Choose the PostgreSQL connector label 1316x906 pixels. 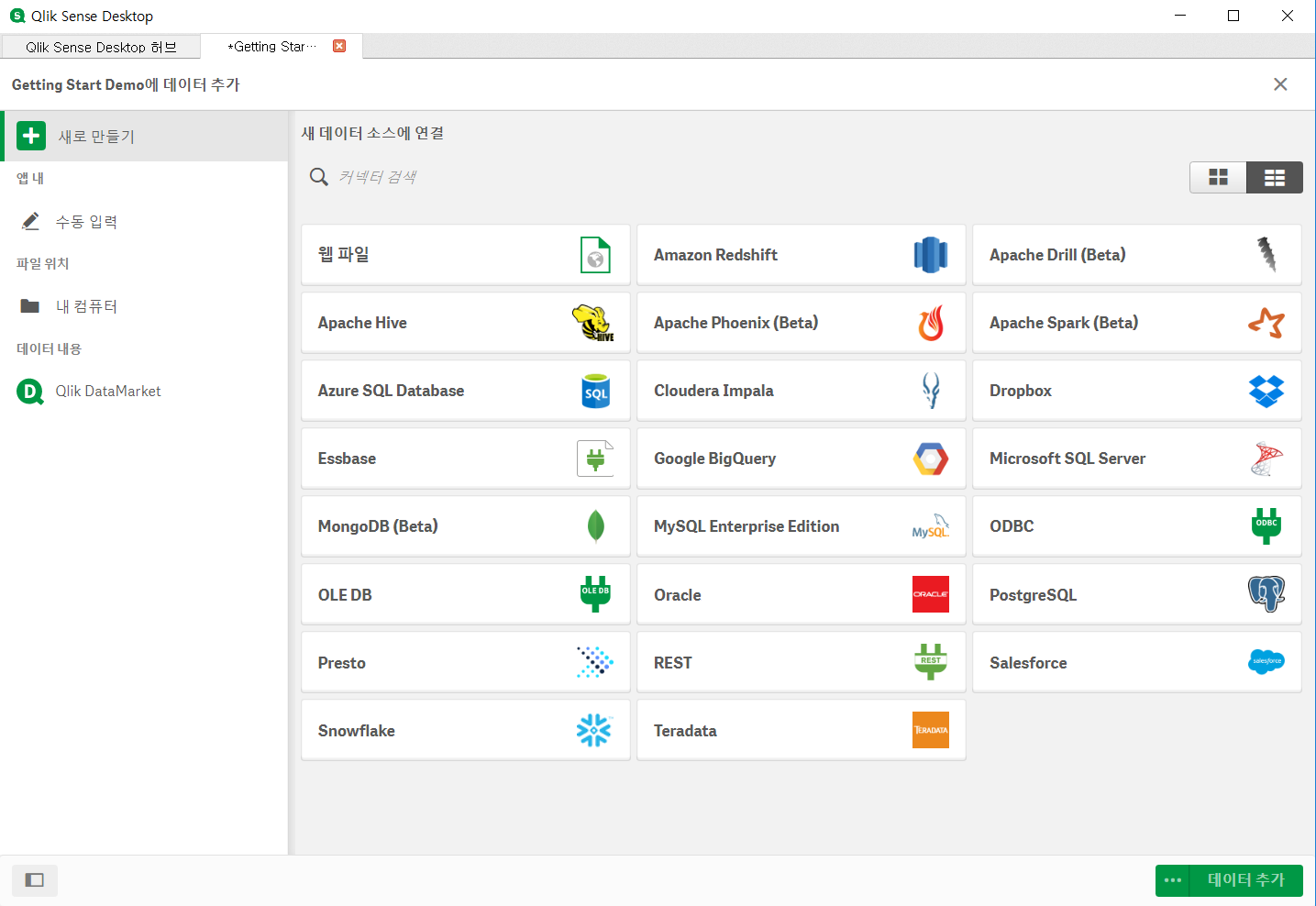[1033, 595]
